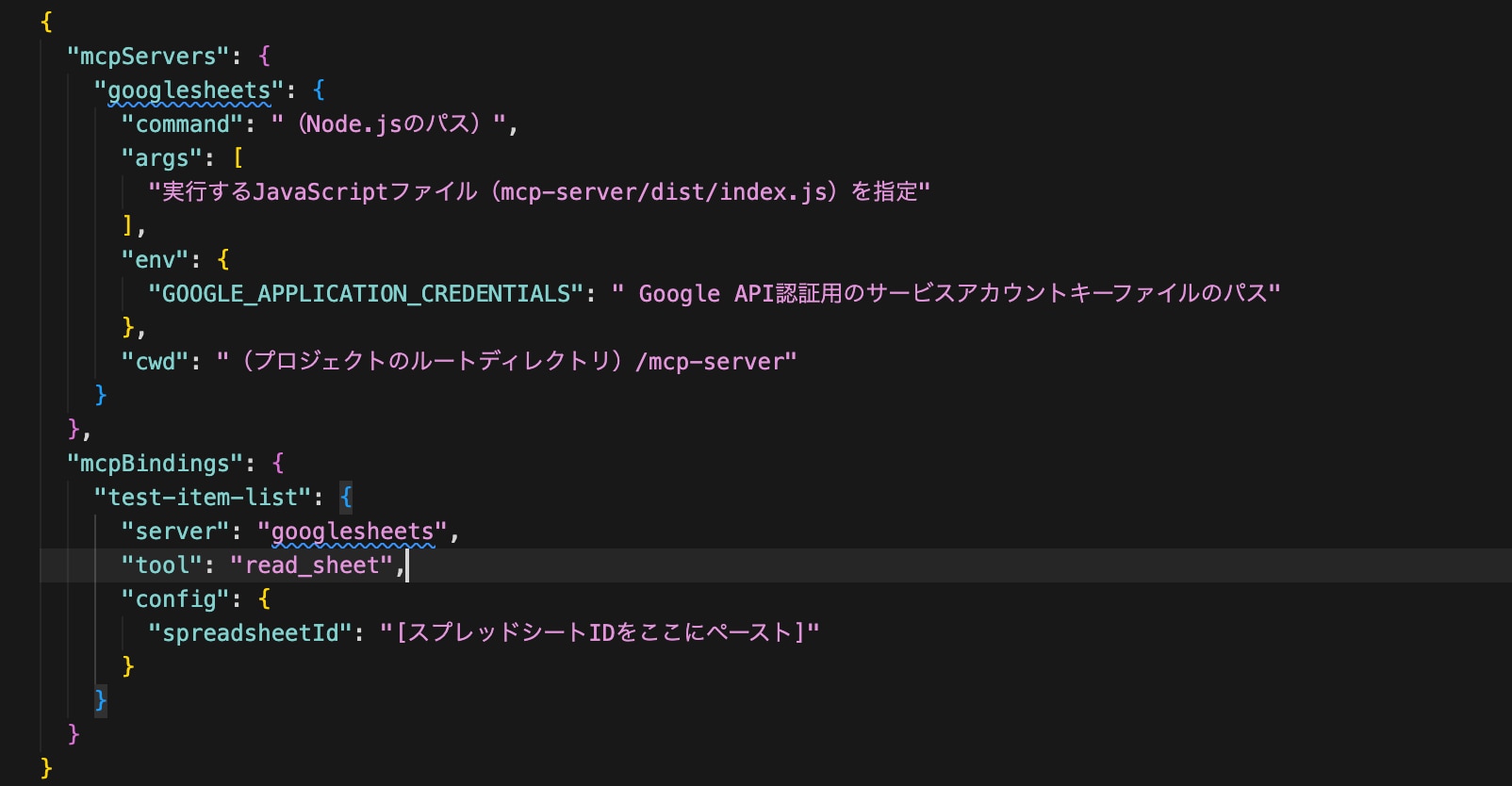Image resolution: width=1512 pixels, height=786 pixels.
Task: Click the "args" property key
Action: (x=161, y=158)
